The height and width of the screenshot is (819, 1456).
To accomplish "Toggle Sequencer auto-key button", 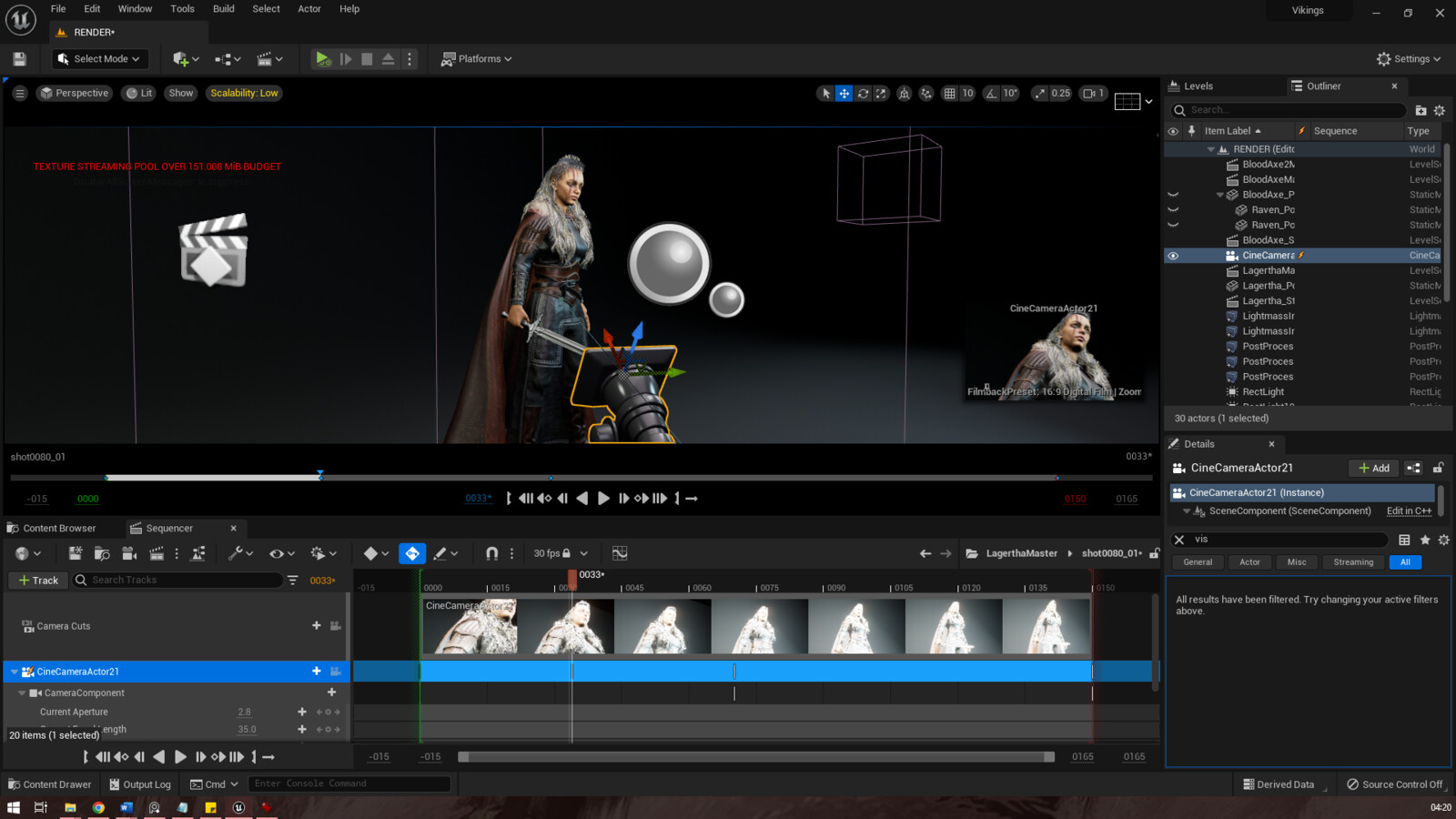I will 412,553.
